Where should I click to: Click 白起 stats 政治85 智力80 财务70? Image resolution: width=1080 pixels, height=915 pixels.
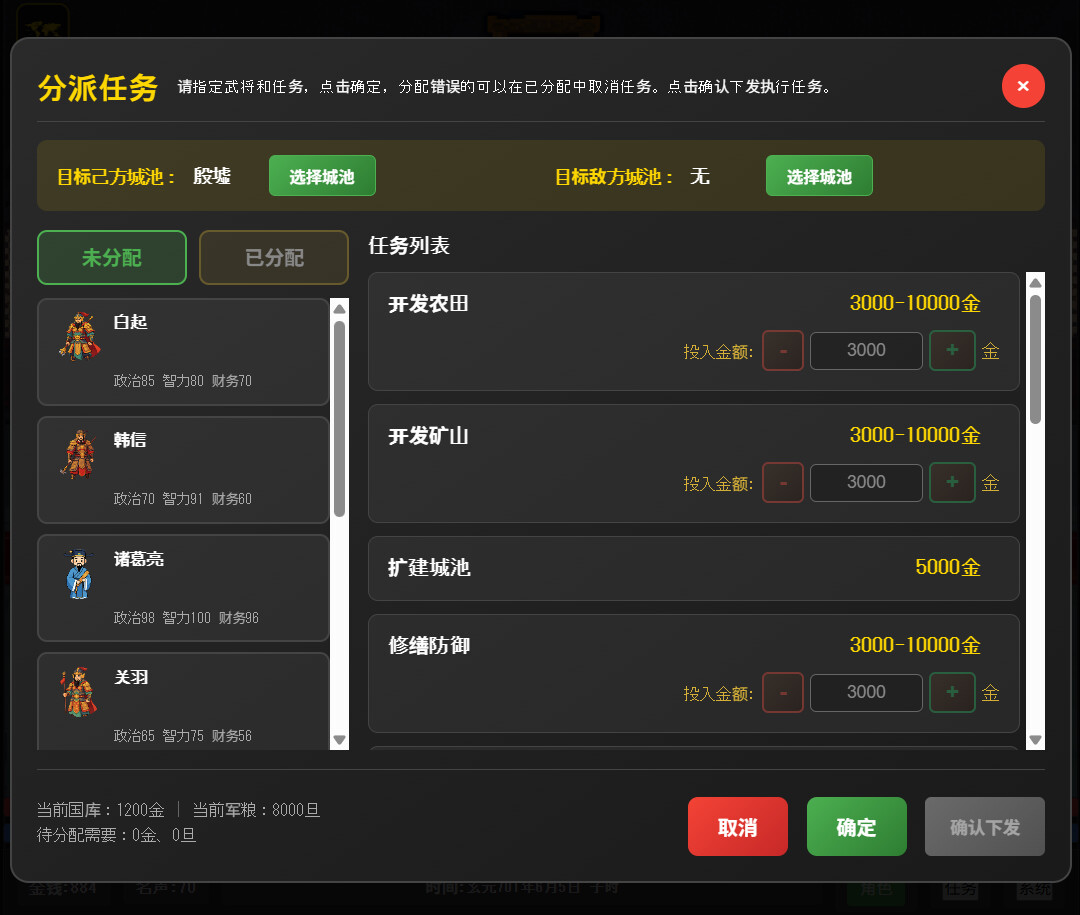[183, 381]
